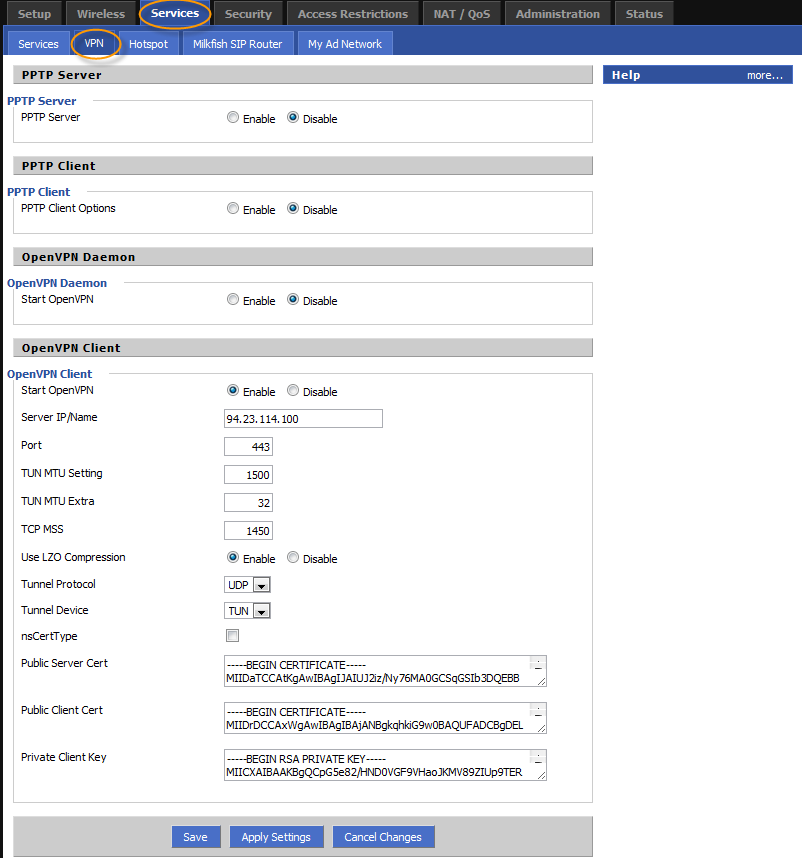802x858 pixels.
Task: Open the Tunnel Device TUN dropdown
Action: (247, 611)
